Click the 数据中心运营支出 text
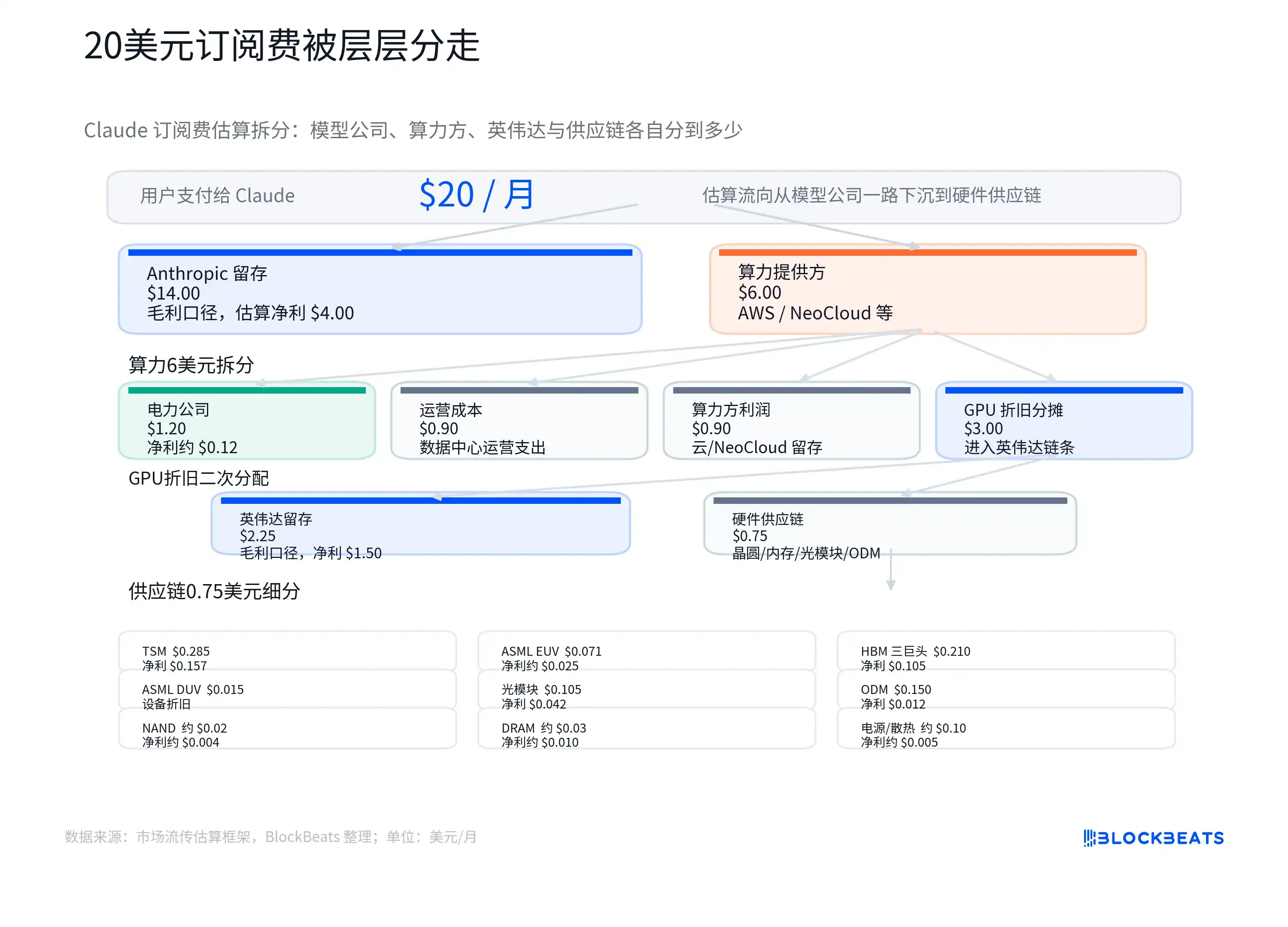1288x927 pixels. 482,447
